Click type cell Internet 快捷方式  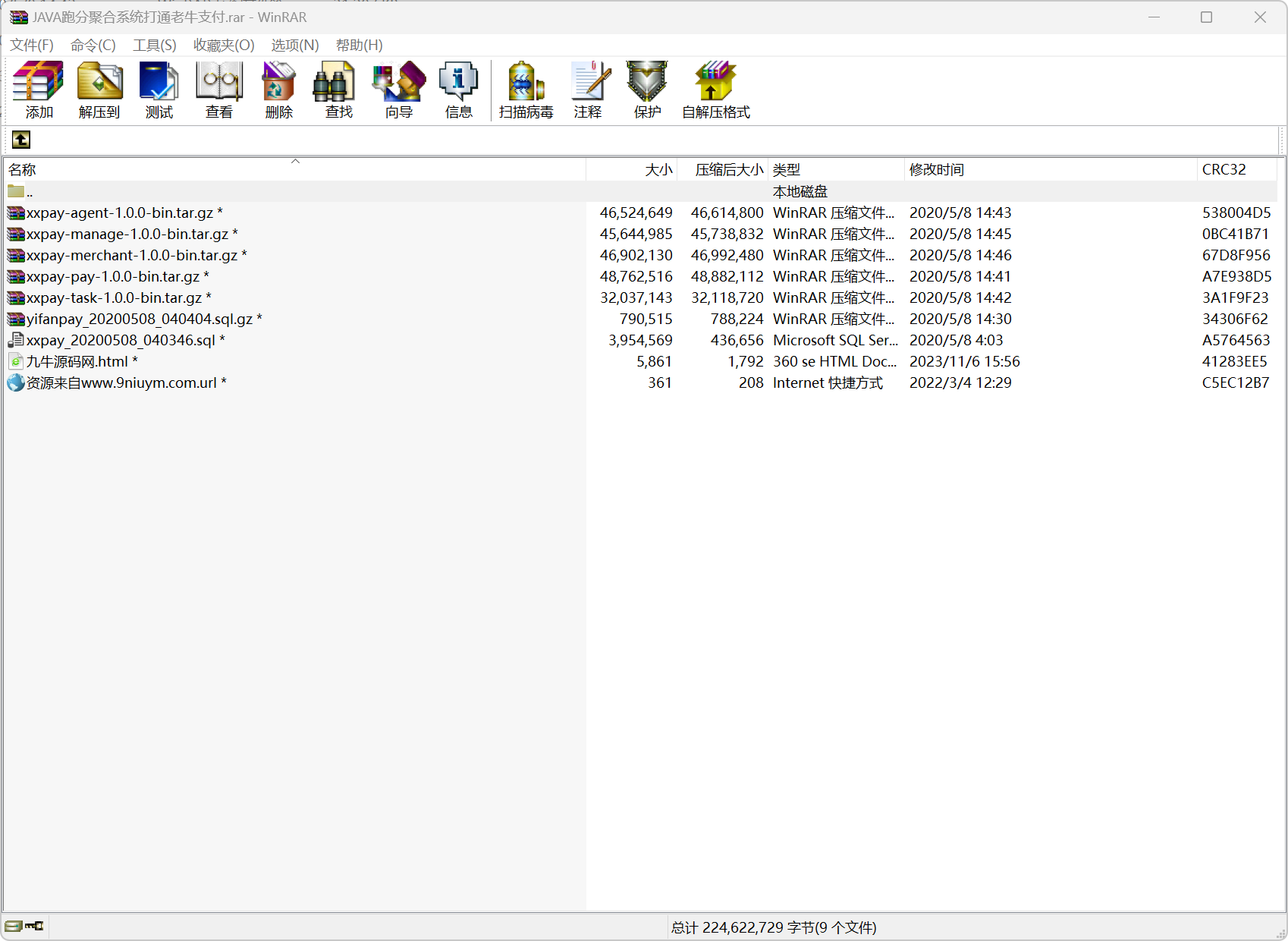click(828, 382)
